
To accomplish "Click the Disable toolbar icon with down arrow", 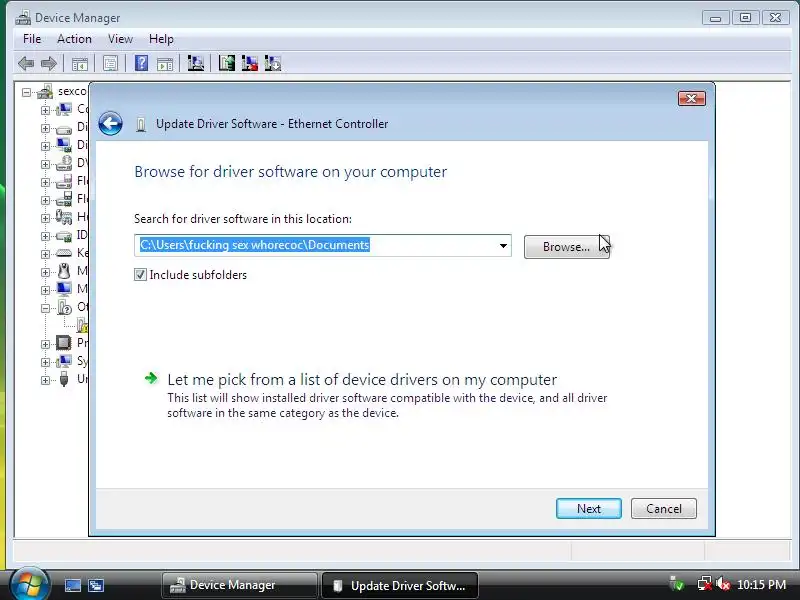I will [x=273, y=63].
